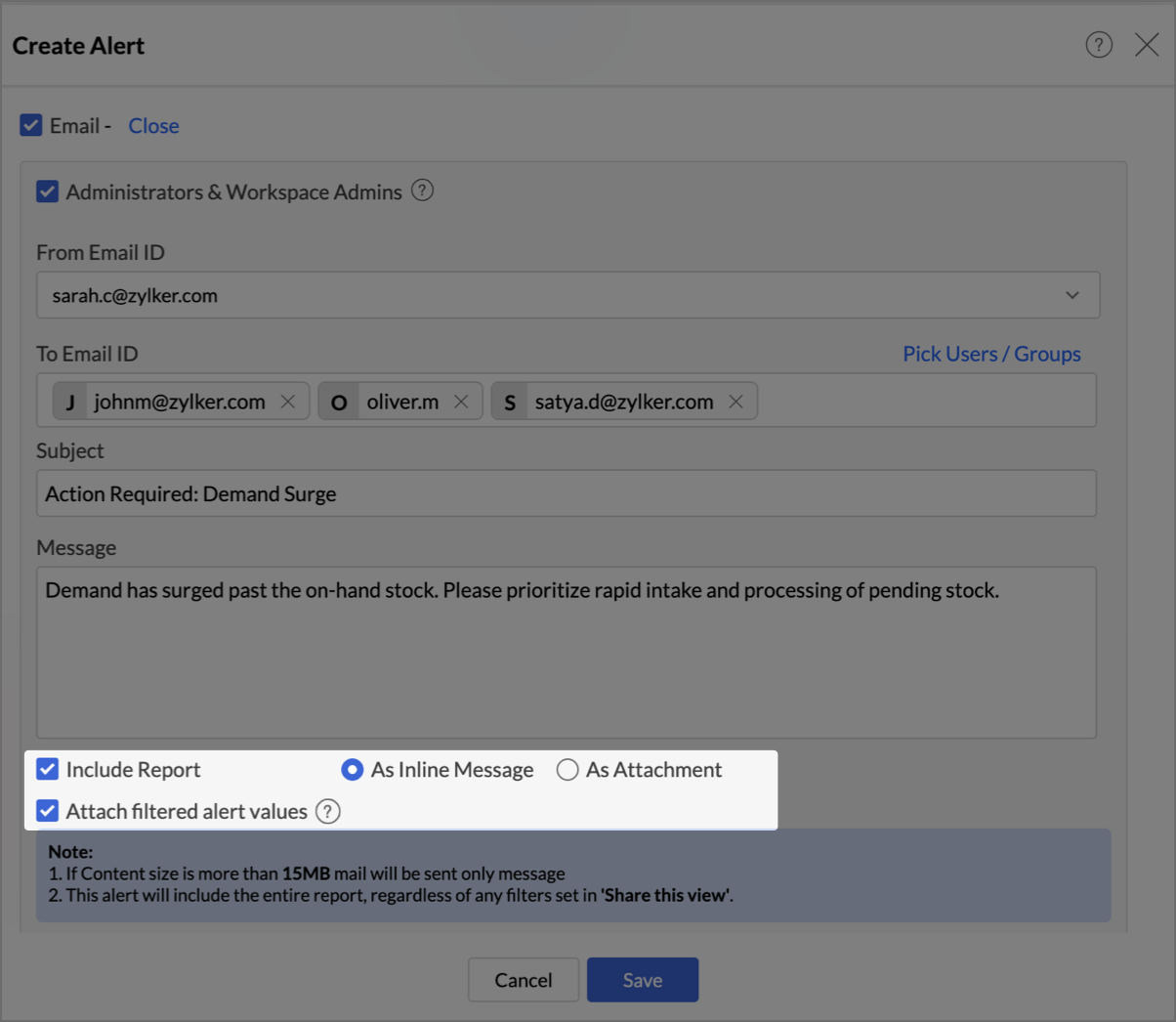The image size is (1176, 1022).
Task: Toggle Administrators & Workspace Admins checkbox
Action: (x=48, y=192)
